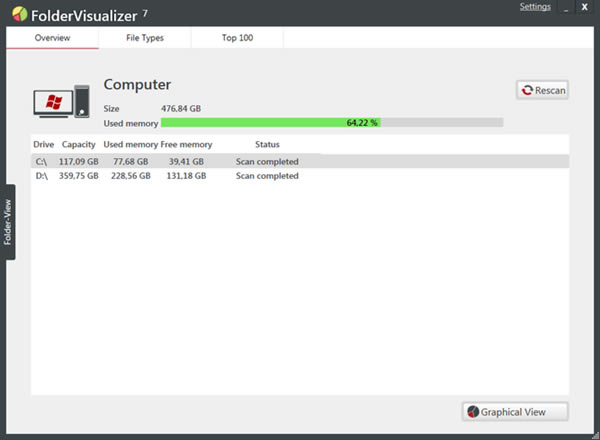This screenshot has width=600, height=440.
Task: Switch to the Overview tab
Action: coord(52,38)
